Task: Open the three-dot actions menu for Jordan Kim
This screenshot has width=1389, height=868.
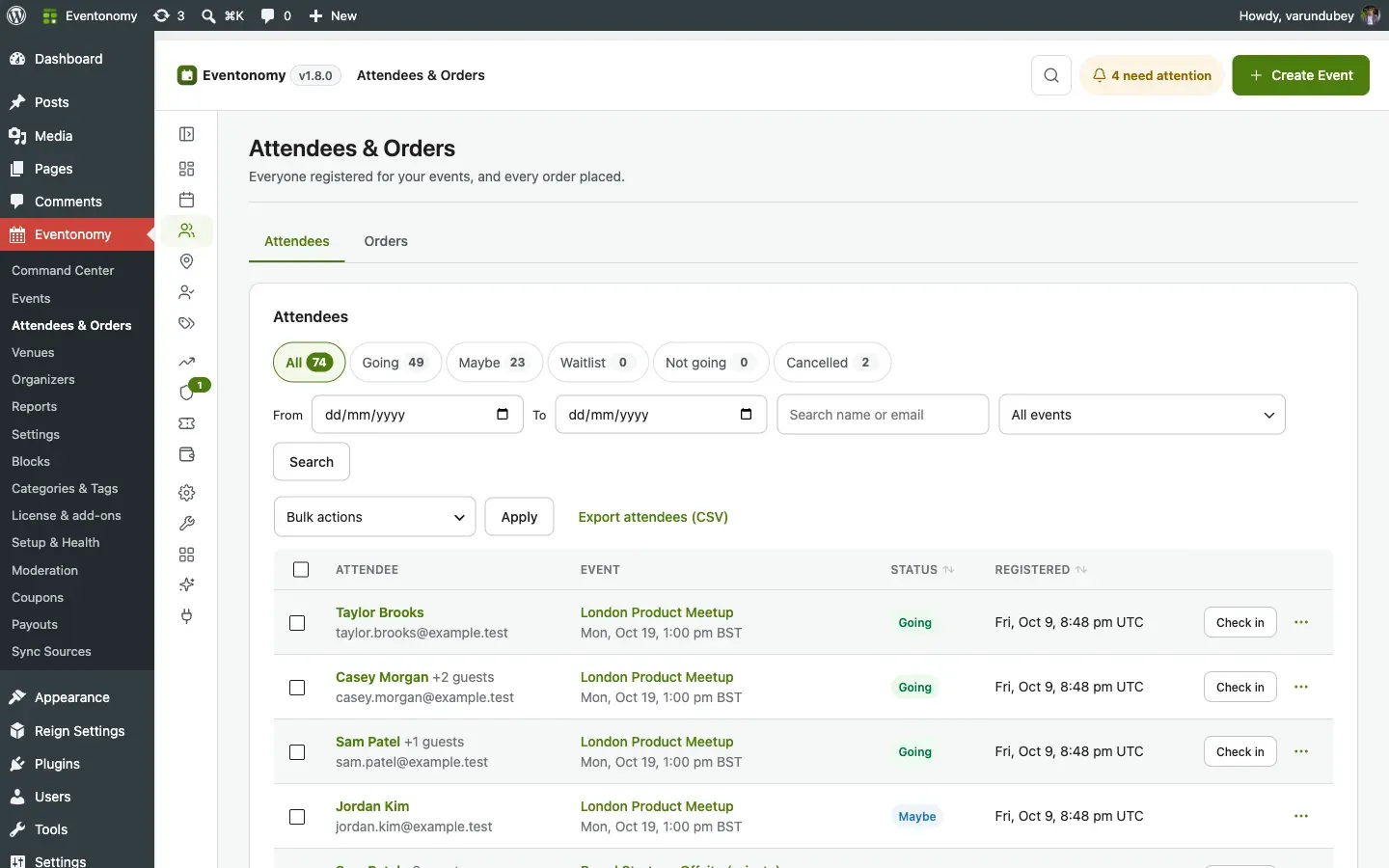Action: click(1301, 816)
